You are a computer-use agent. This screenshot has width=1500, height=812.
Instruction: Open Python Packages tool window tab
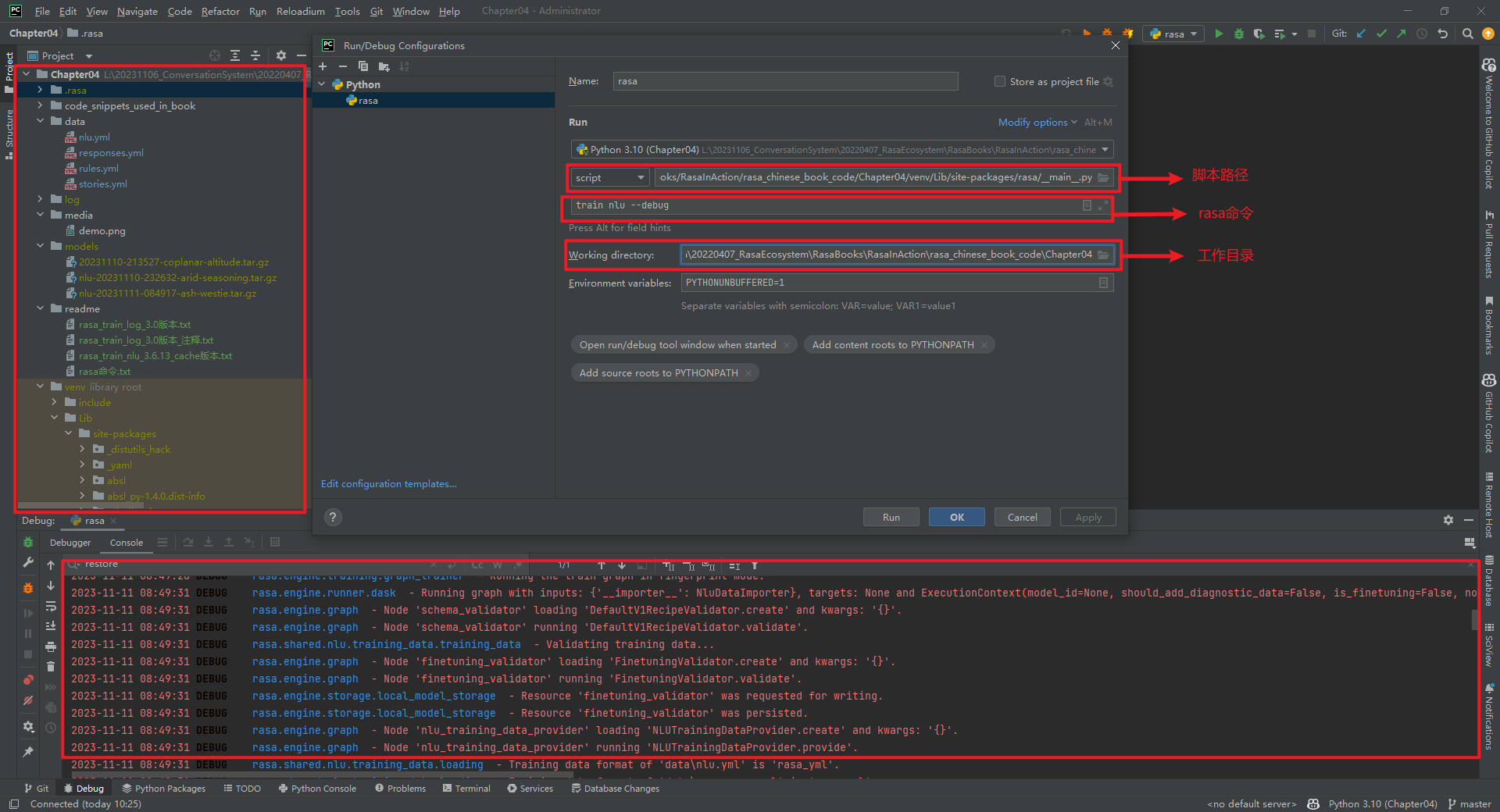coord(163,789)
